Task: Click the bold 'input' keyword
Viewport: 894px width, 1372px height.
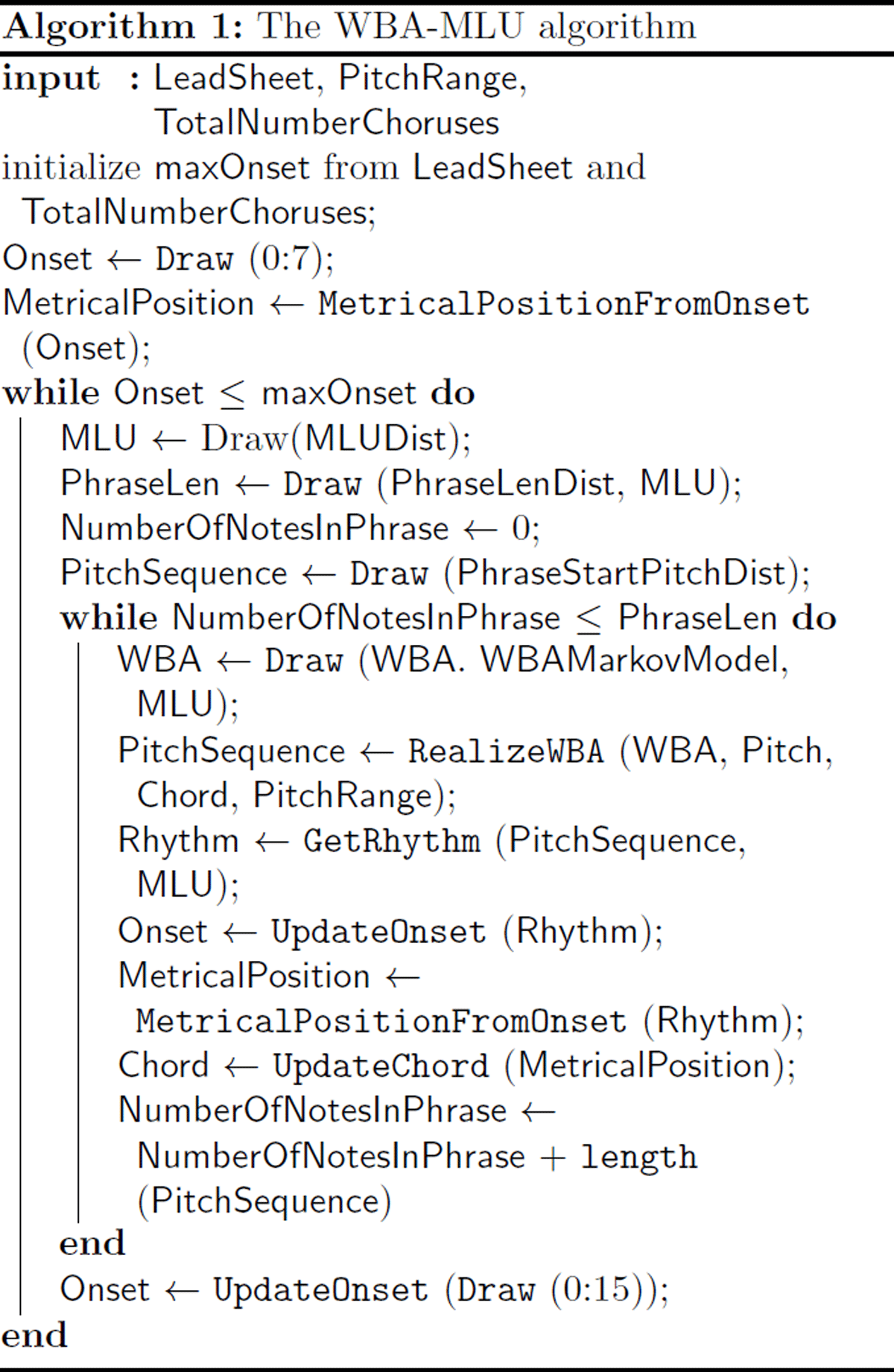Action: tap(51, 79)
